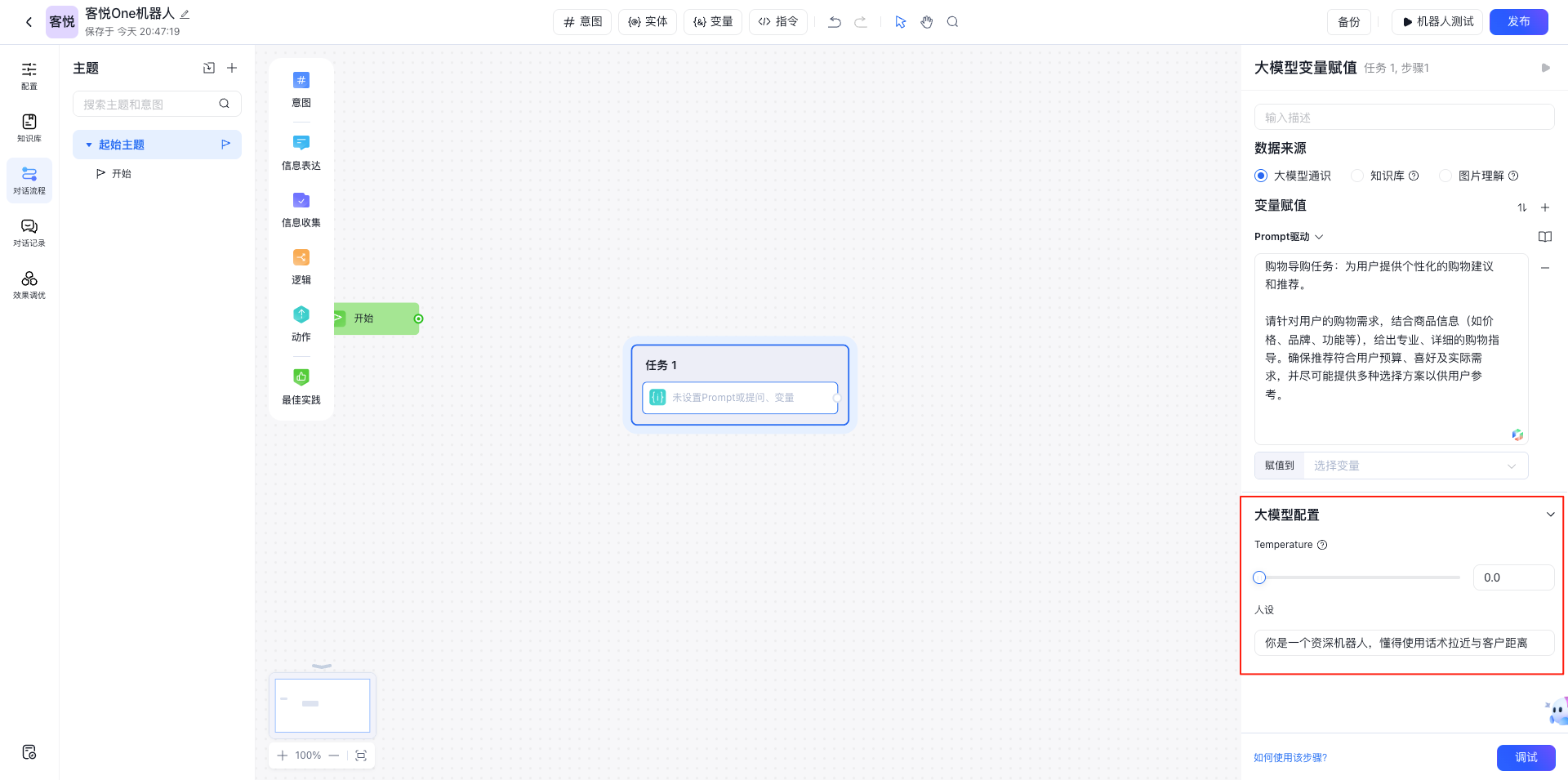Select 图片理解 data source radio
This screenshot has width=1568, height=780.
(x=1445, y=176)
